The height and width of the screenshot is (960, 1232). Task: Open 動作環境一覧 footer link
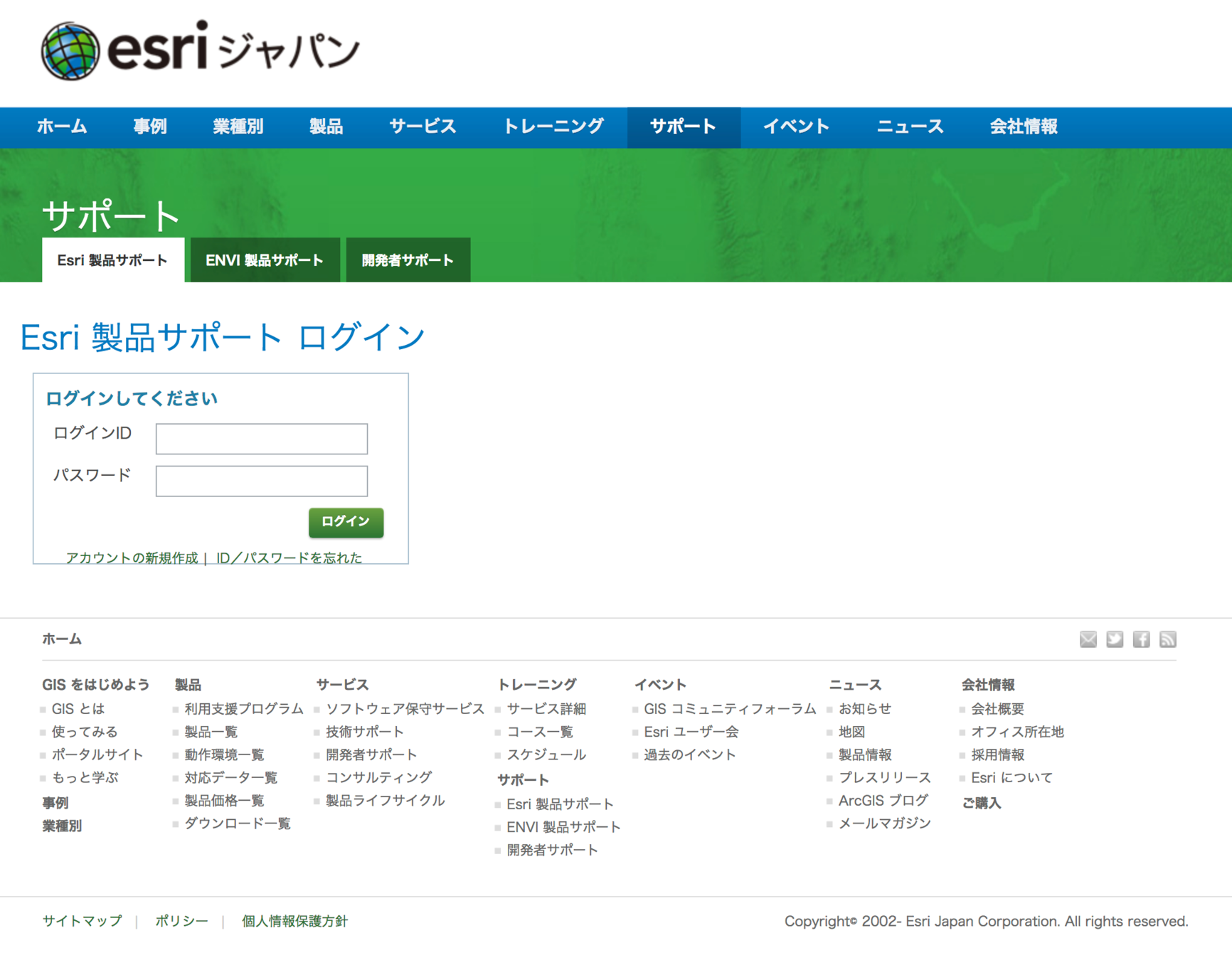pyautogui.click(x=224, y=754)
